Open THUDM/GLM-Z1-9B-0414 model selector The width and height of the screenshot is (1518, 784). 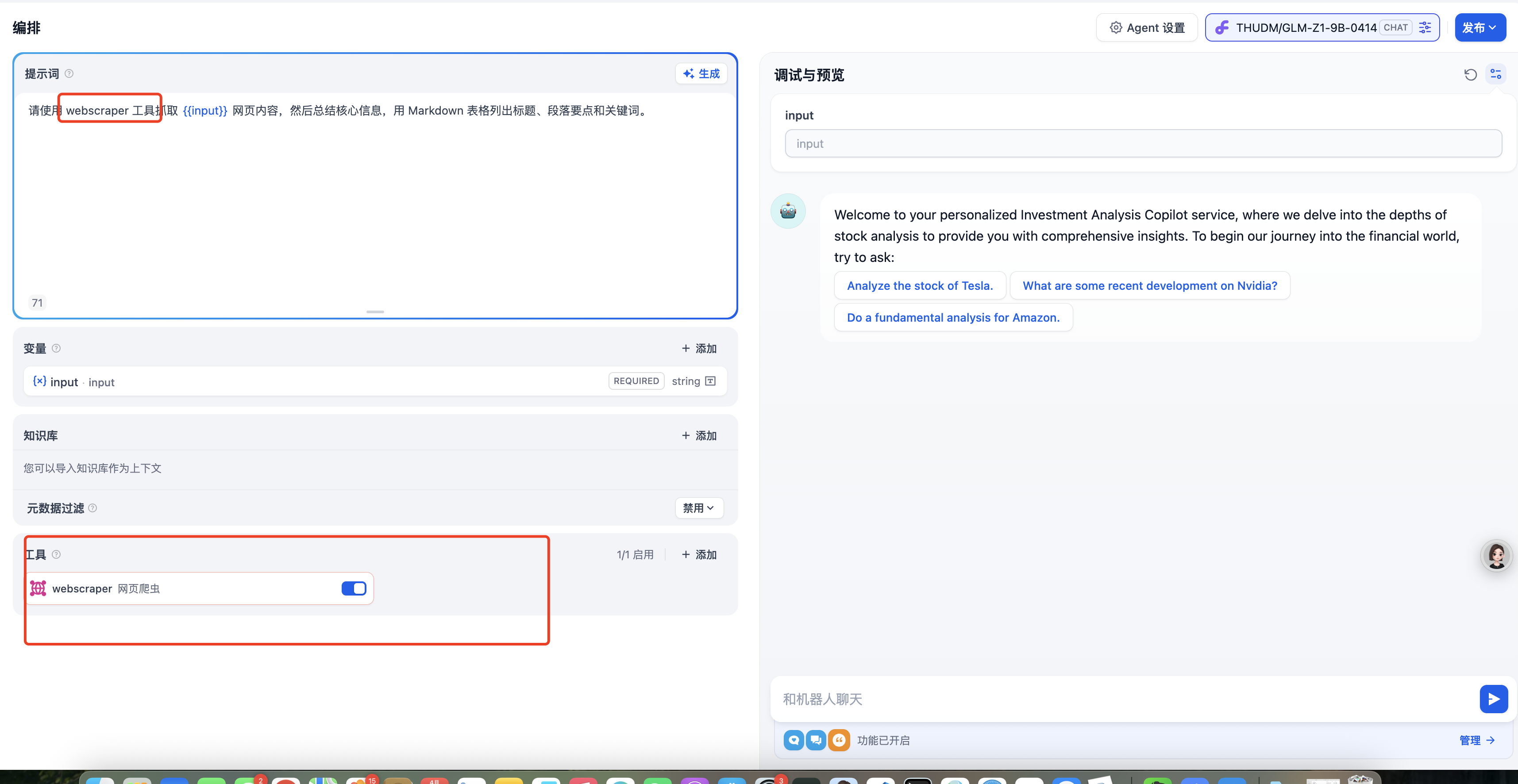click(1305, 28)
